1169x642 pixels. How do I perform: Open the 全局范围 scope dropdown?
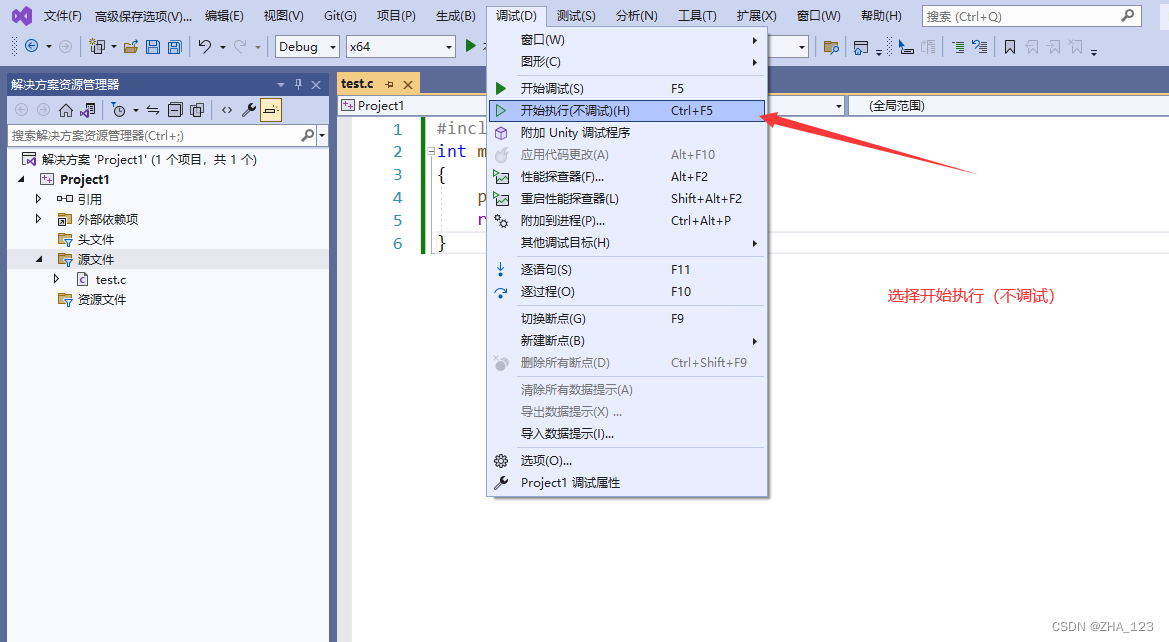[x=1009, y=106]
